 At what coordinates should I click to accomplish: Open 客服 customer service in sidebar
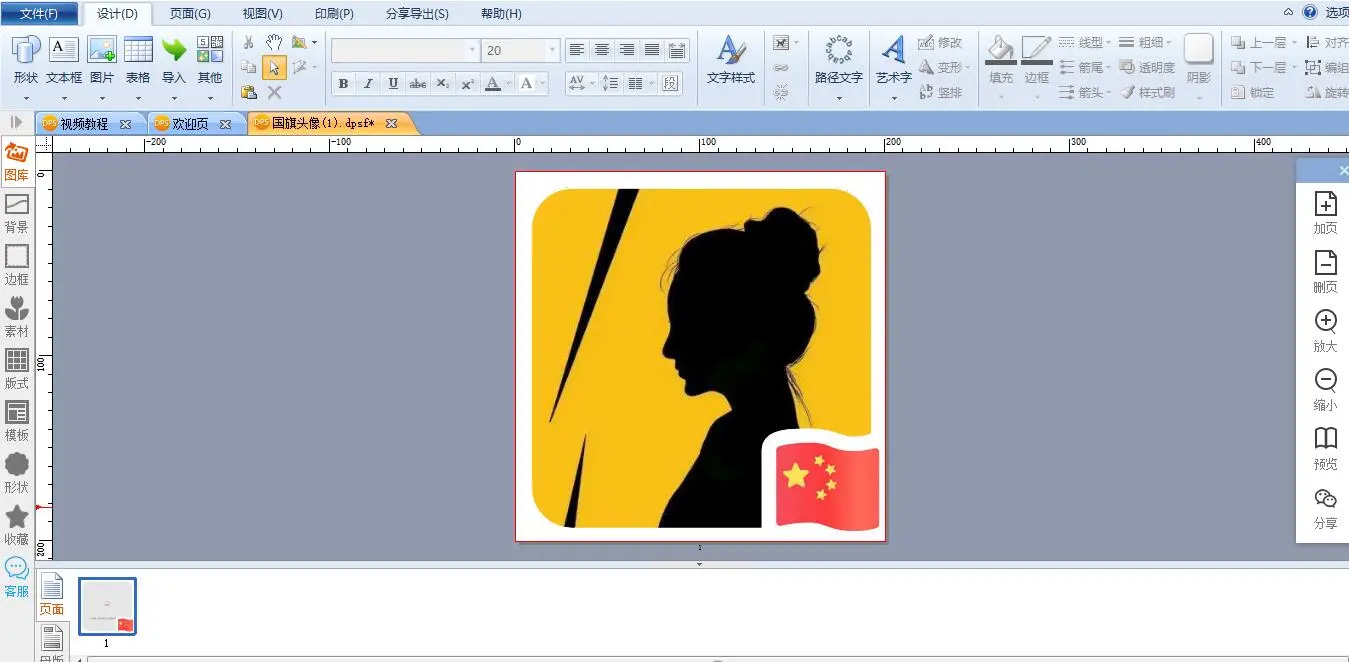tap(16, 577)
